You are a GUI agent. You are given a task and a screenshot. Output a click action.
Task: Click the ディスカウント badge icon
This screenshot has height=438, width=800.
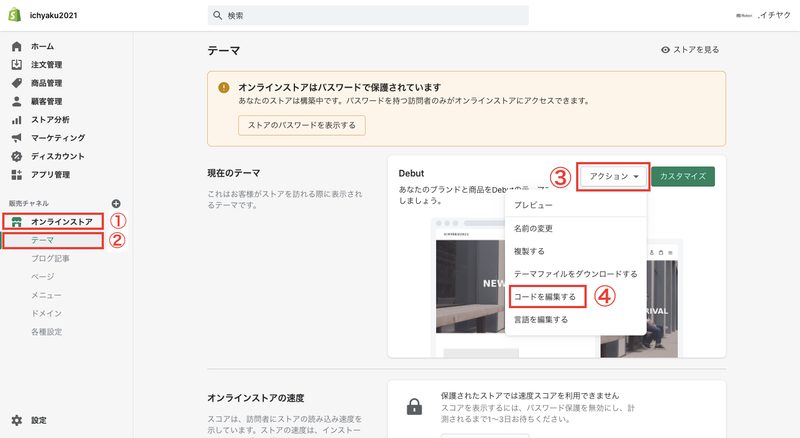(17, 156)
